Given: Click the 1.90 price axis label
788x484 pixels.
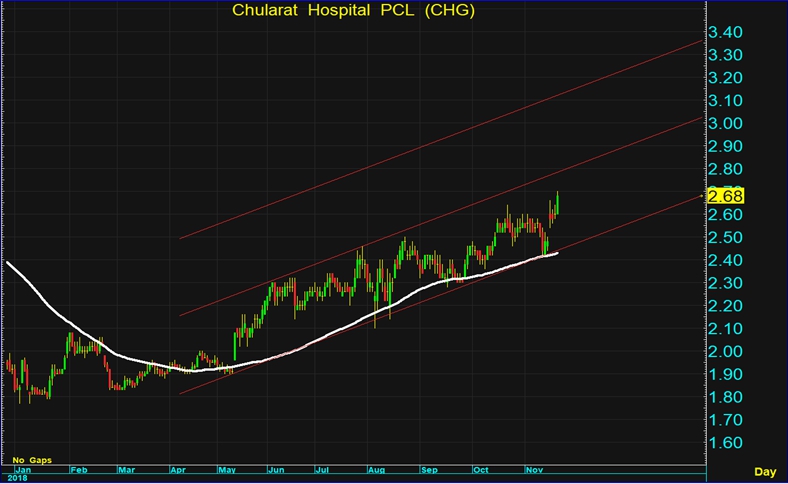Looking at the screenshot, I should tap(725, 374).
